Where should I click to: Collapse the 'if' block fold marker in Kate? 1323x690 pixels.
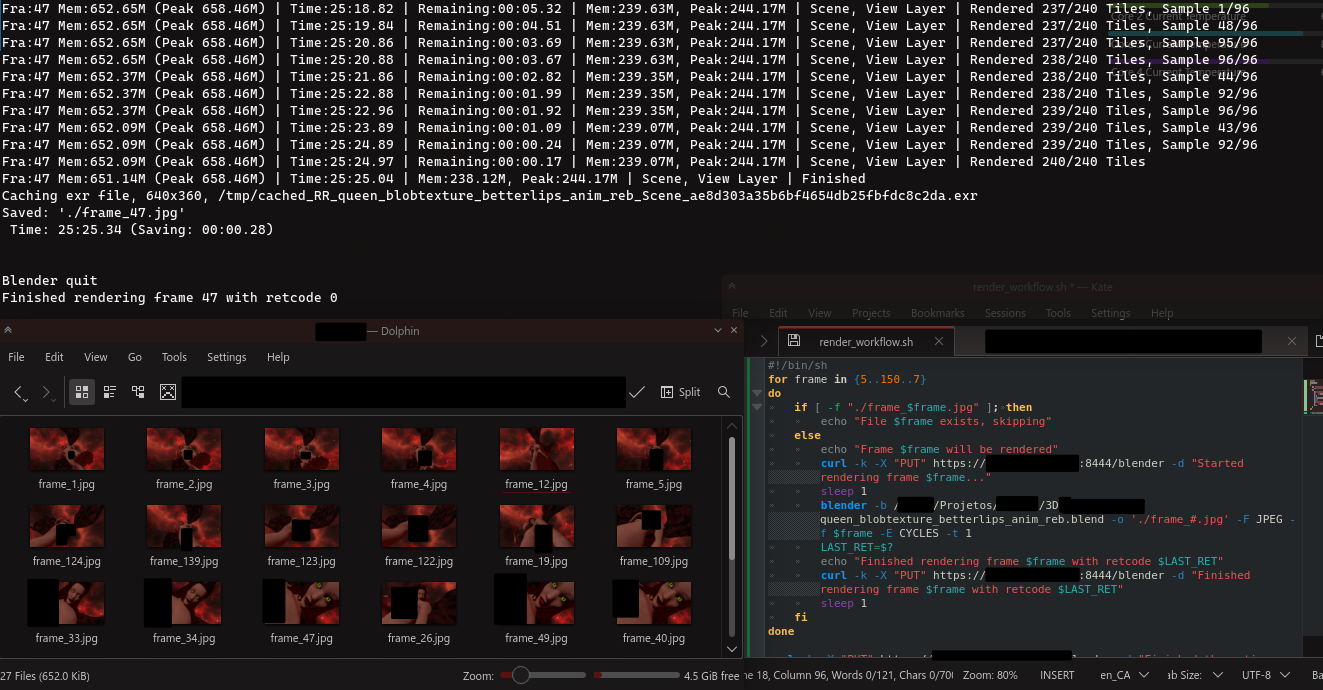[x=757, y=408]
